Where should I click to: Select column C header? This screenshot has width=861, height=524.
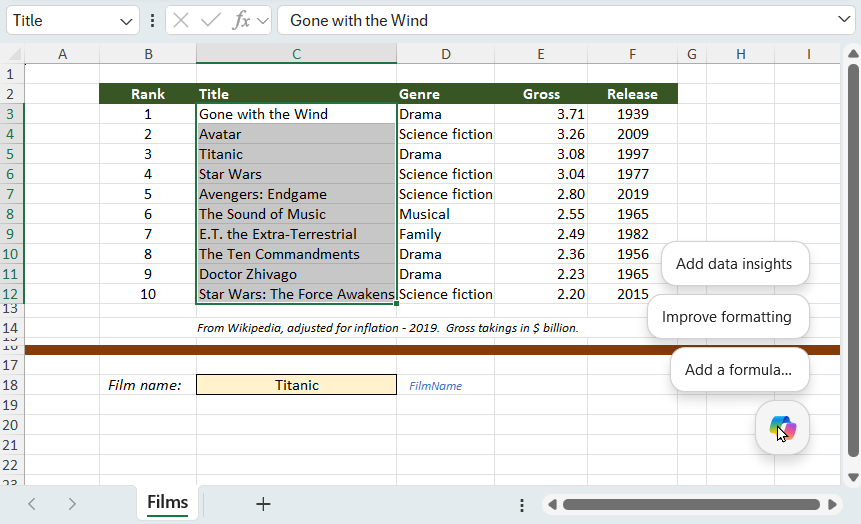(297, 54)
